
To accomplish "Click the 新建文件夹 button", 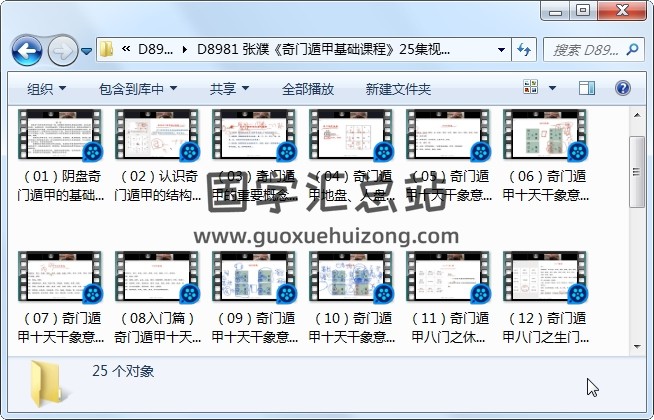I will click(398, 89).
